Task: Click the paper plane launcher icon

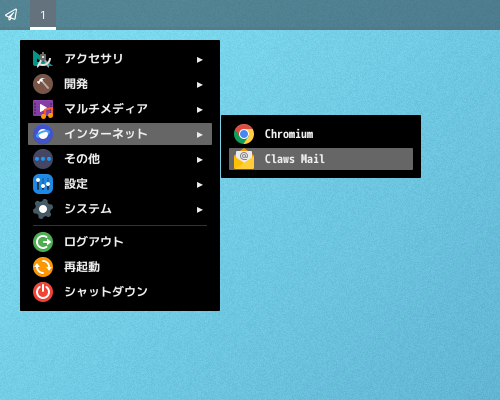Action: [11, 15]
